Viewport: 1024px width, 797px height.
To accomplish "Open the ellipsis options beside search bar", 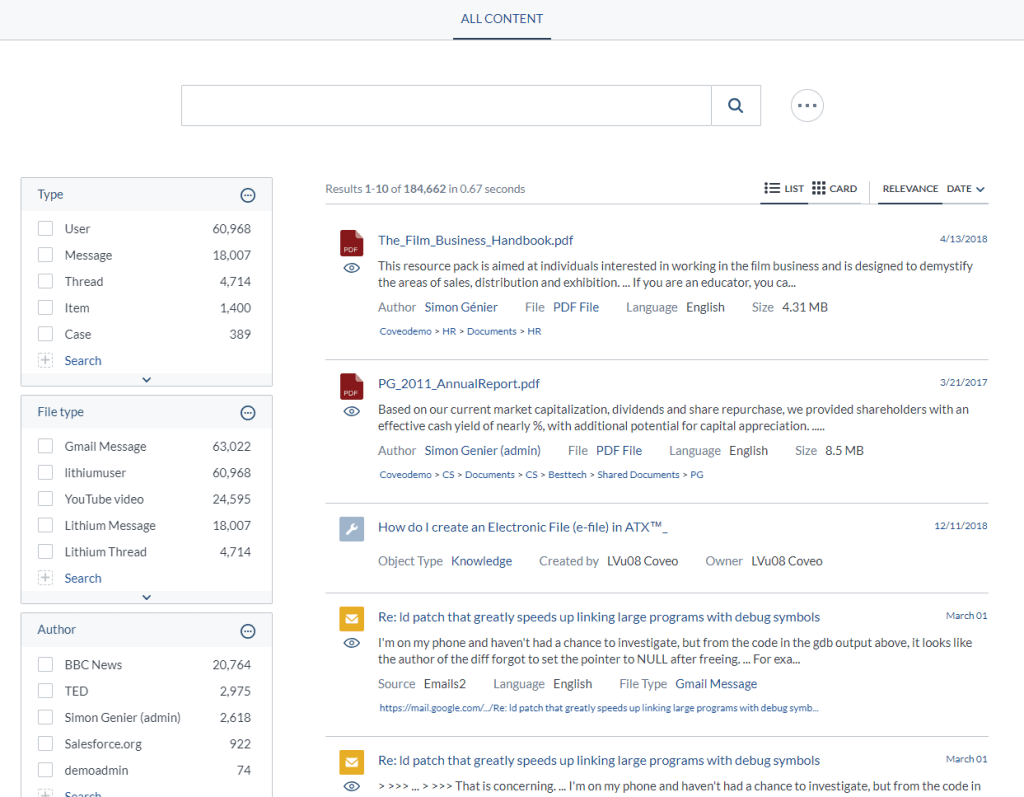I will pos(807,105).
